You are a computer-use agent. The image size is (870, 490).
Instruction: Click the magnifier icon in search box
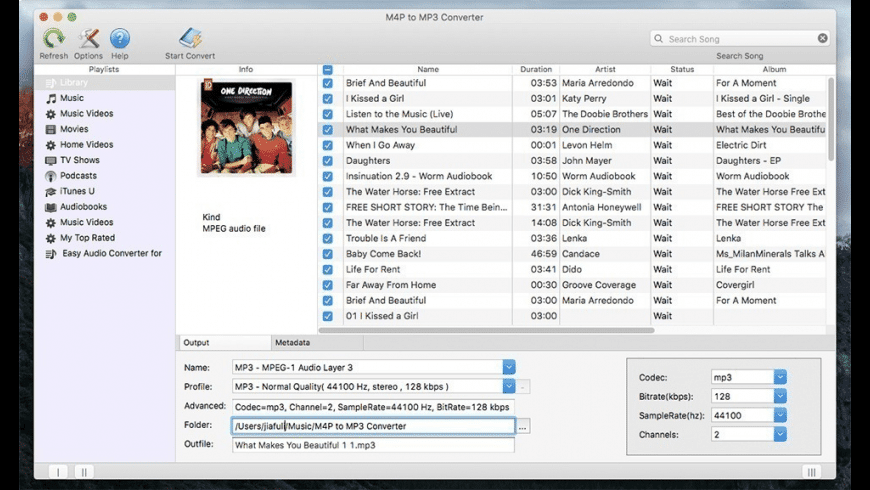coord(659,39)
